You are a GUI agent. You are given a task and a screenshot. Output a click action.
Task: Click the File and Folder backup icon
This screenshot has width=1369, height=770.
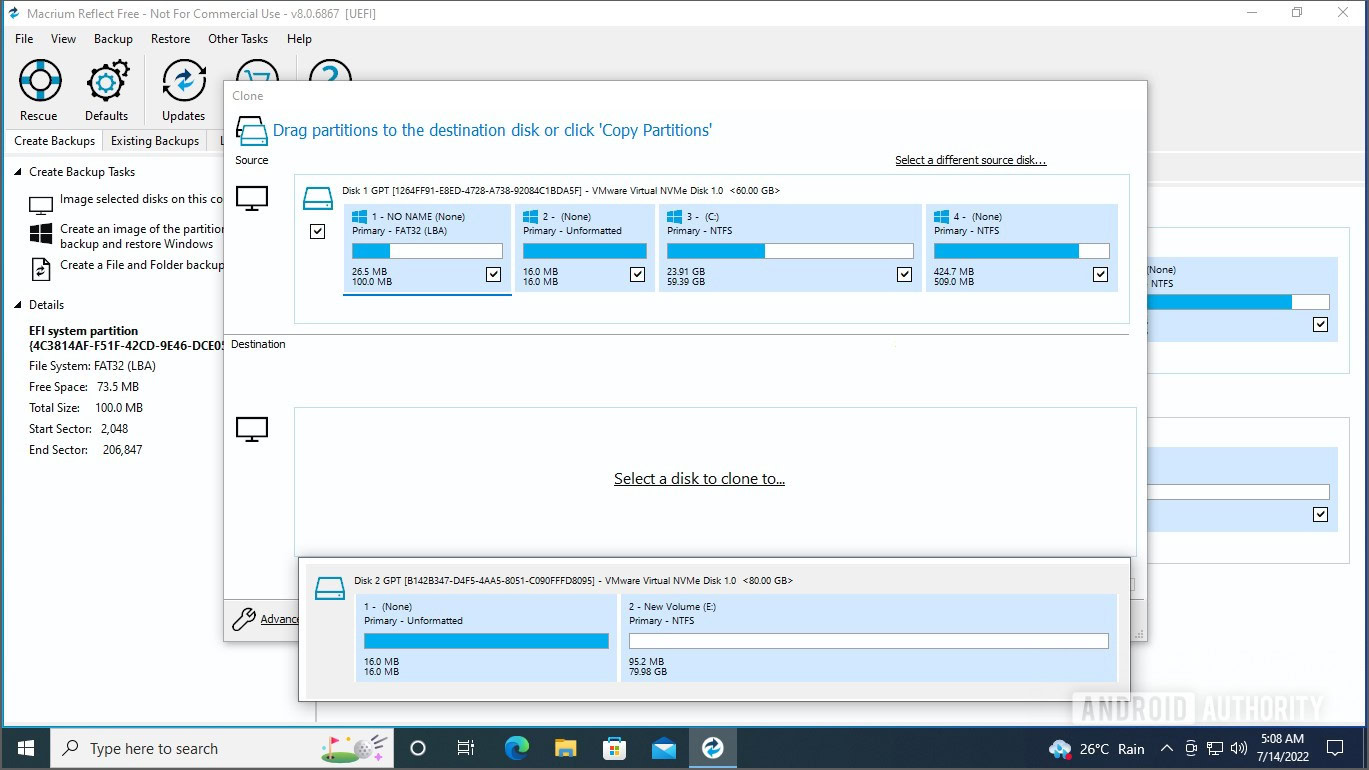tap(41, 269)
